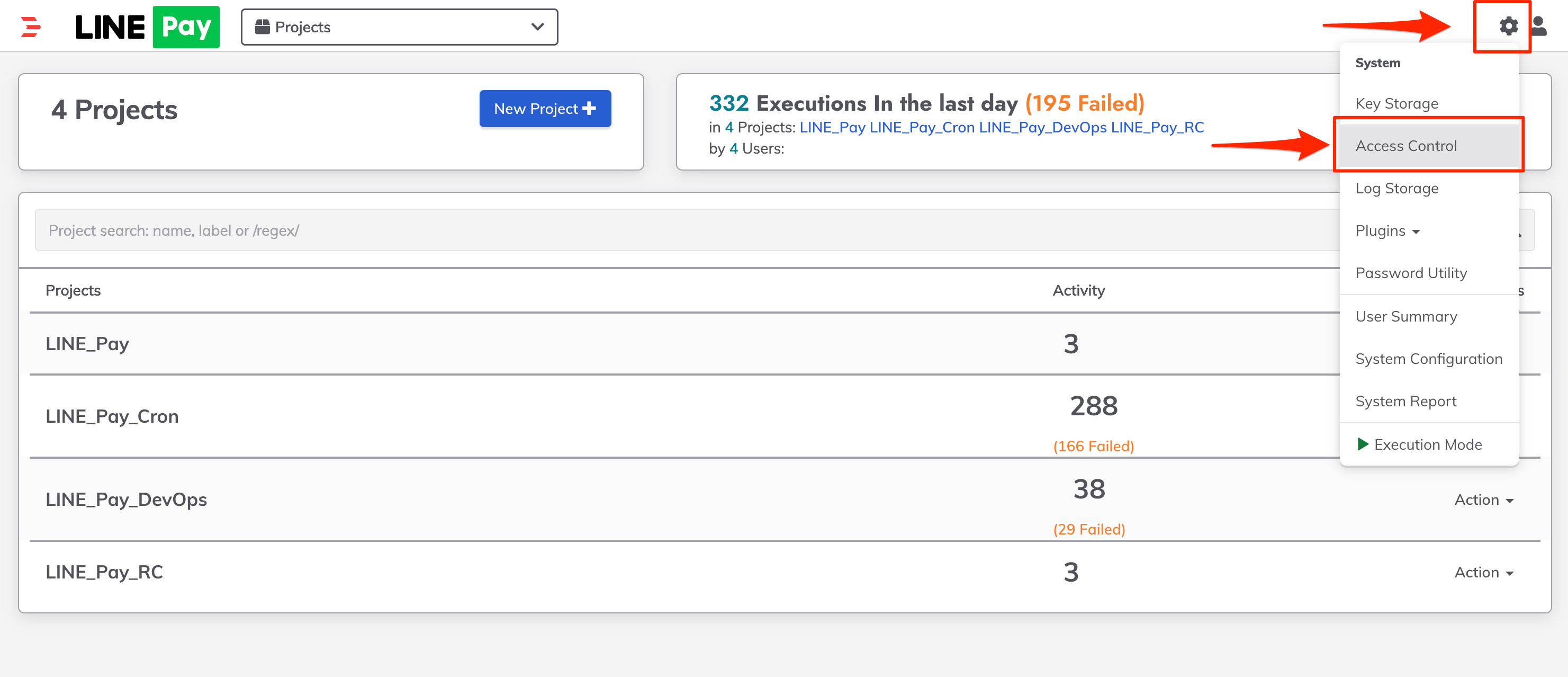Expand Action dropdown for LINE_Pay_DevOps
This screenshot has width=1568, height=677.
click(x=1483, y=500)
